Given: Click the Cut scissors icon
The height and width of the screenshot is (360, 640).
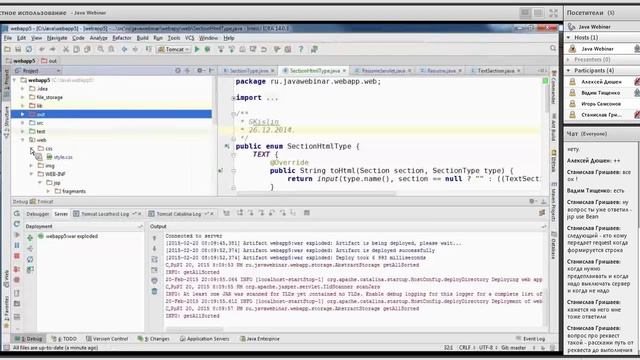Looking at the screenshot, I should 65,49.
